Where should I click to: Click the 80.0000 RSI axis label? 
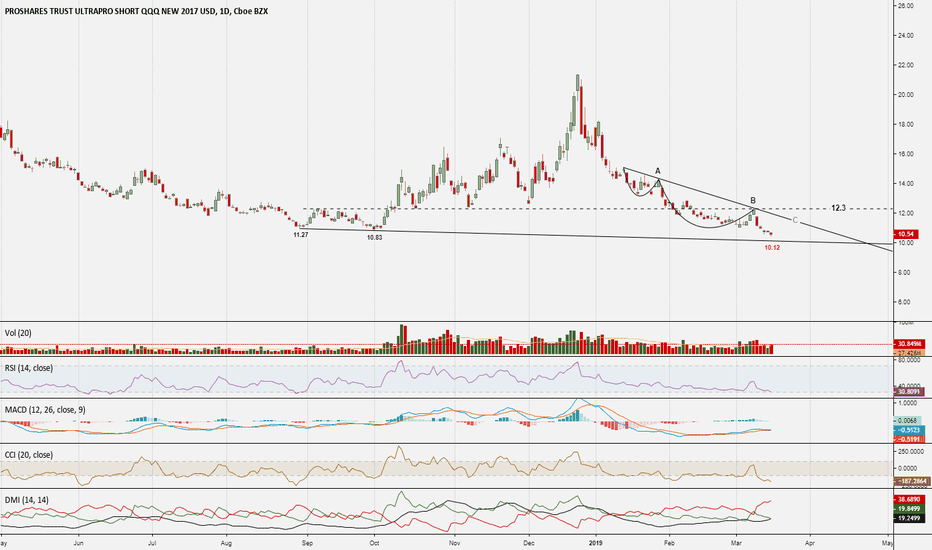(909, 360)
